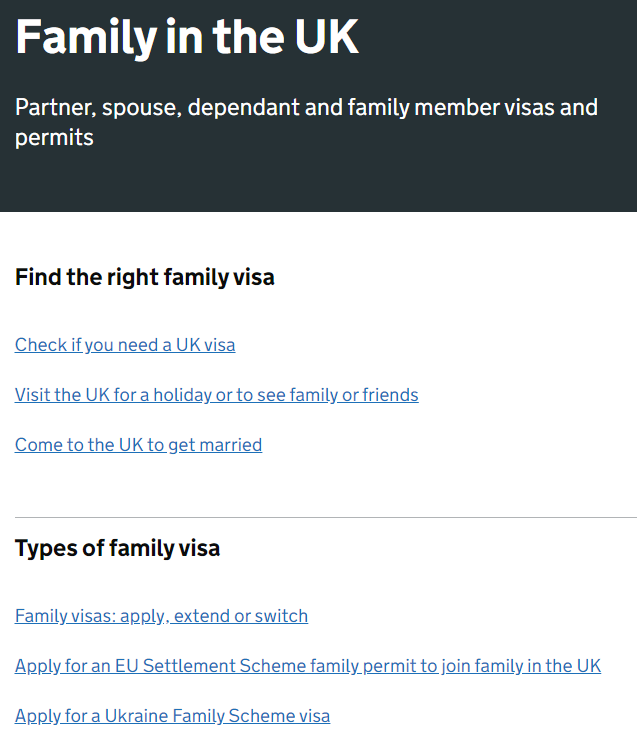
Task: Open the 'Check if you need a UK visa' link
Action: tap(125, 345)
